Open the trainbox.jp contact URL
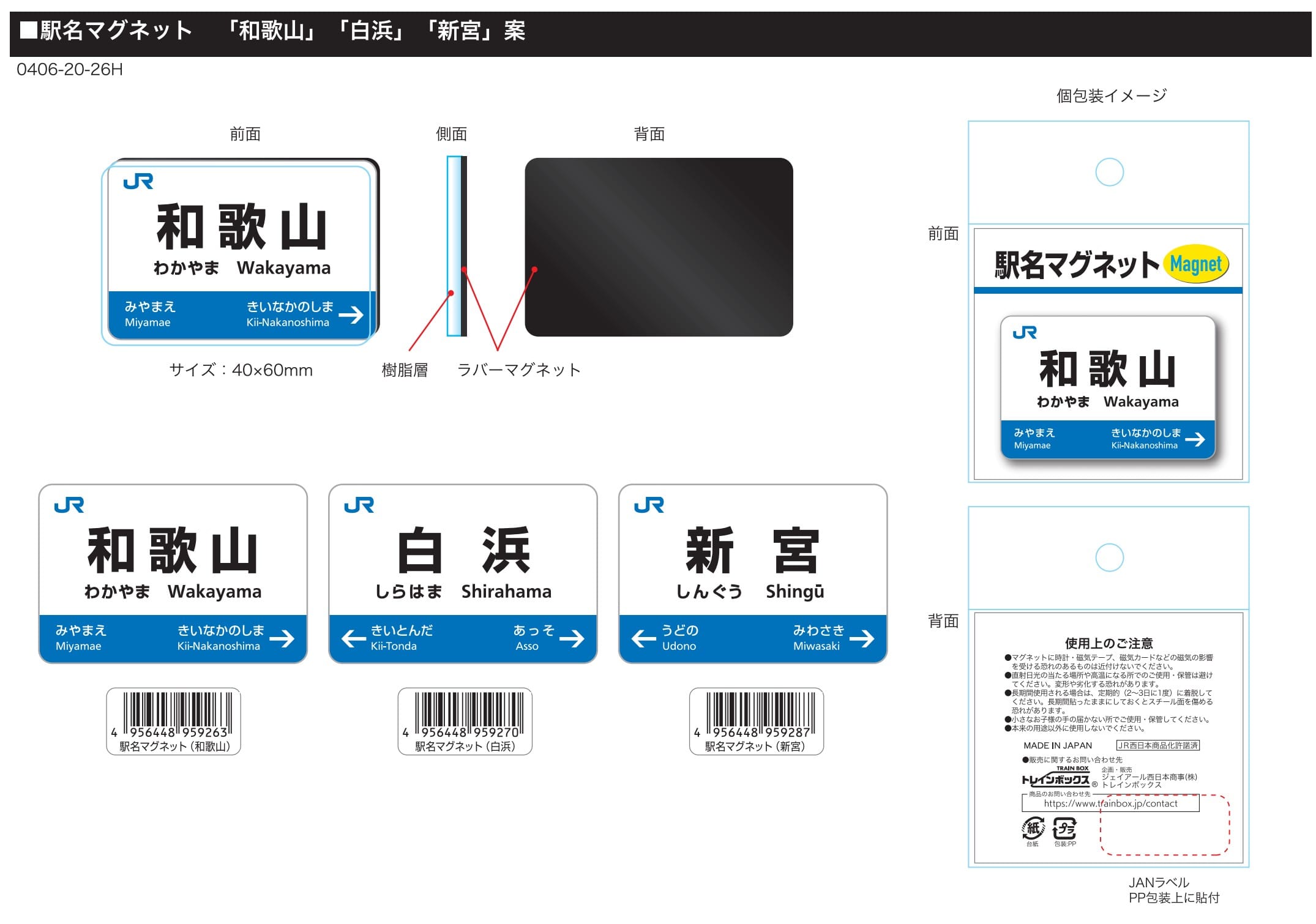The width and height of the screenshot is (1316, 924). [x=1110, y=803]
